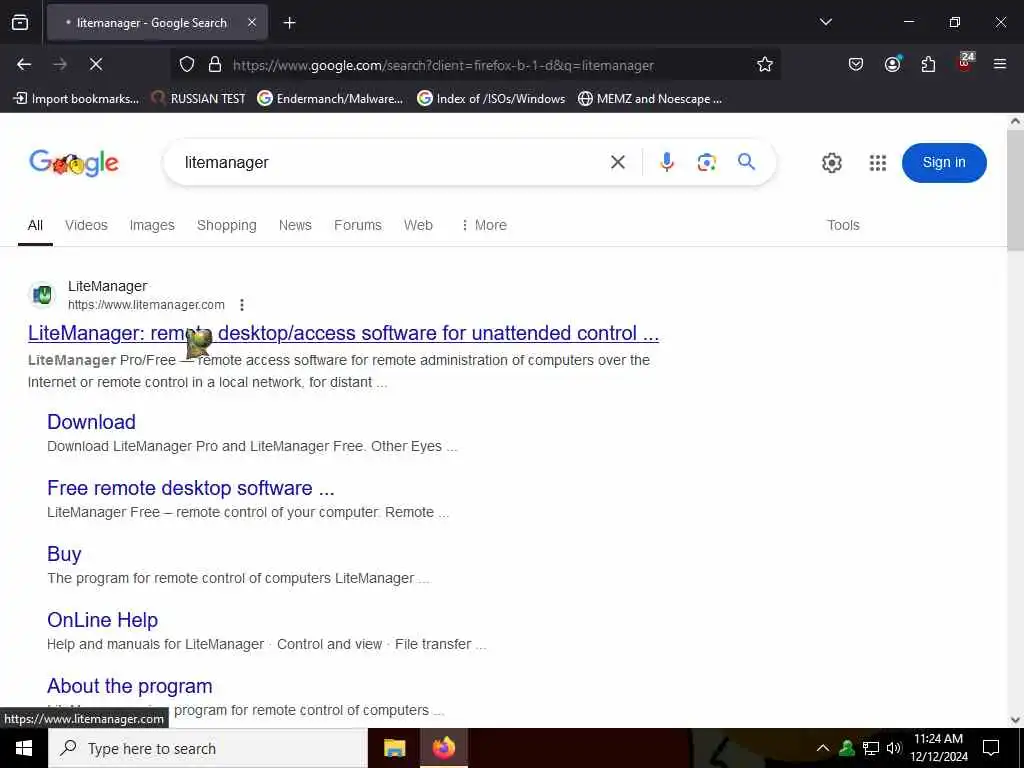Click LiteManager site favicon in result
The image size is (1024, 768).
[42, 295]
